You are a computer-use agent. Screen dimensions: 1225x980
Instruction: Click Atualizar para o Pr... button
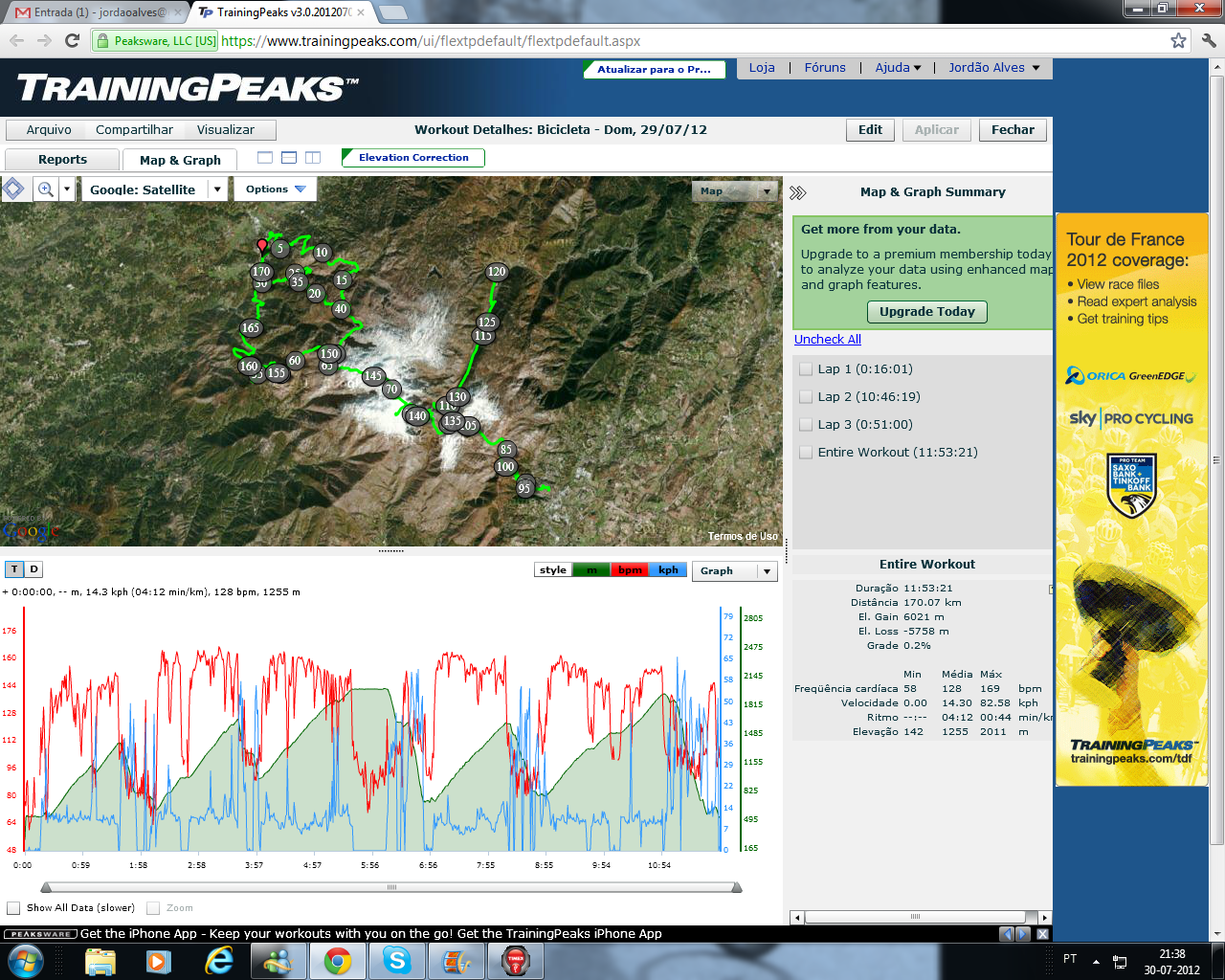(655, 70)
